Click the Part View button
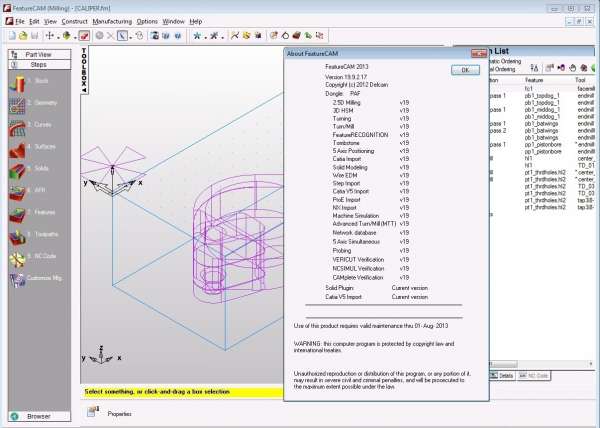The height and width of the screenshot is (428, 600). (39, 55)
